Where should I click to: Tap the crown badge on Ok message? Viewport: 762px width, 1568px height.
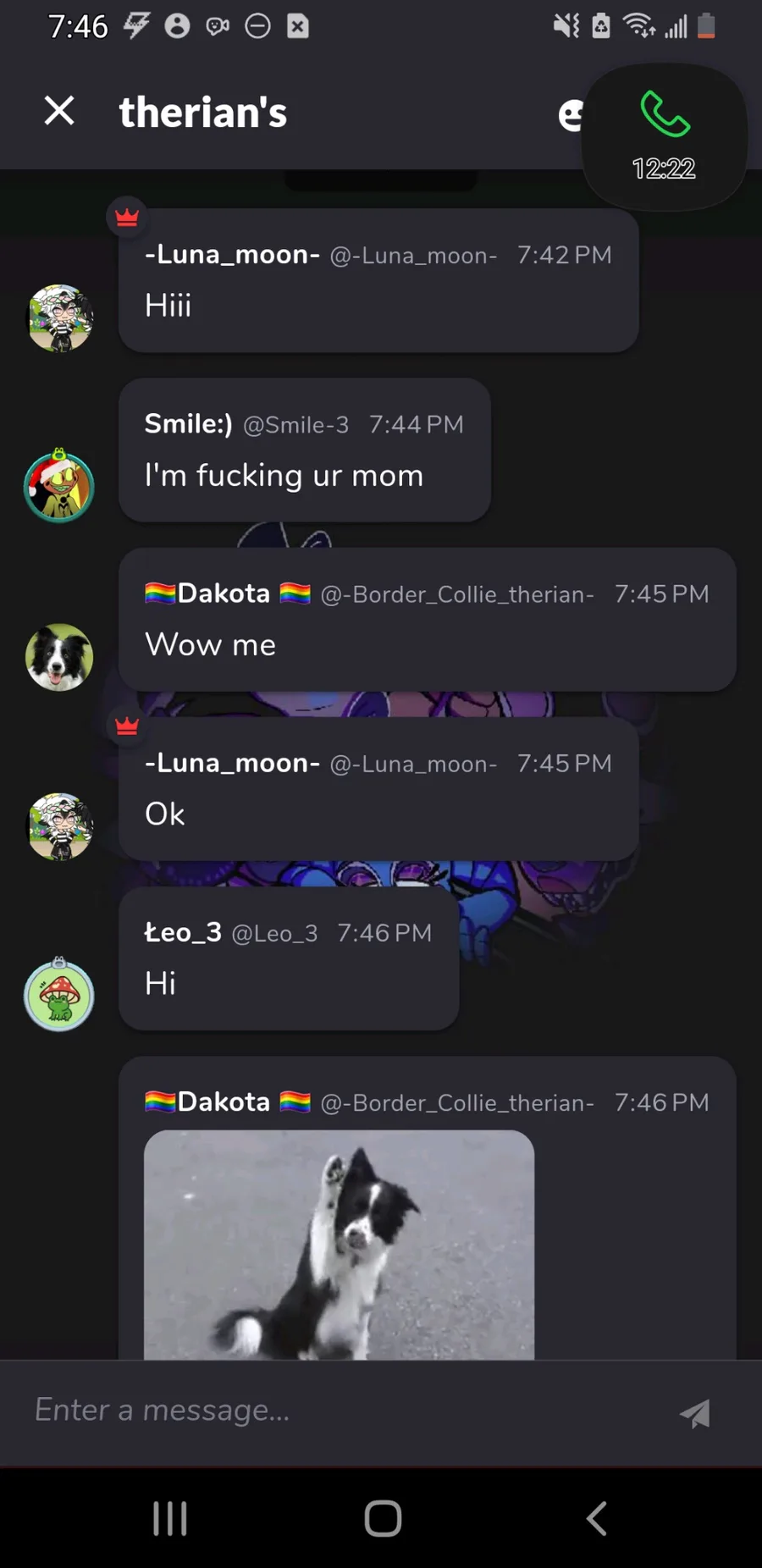point(127,726)
